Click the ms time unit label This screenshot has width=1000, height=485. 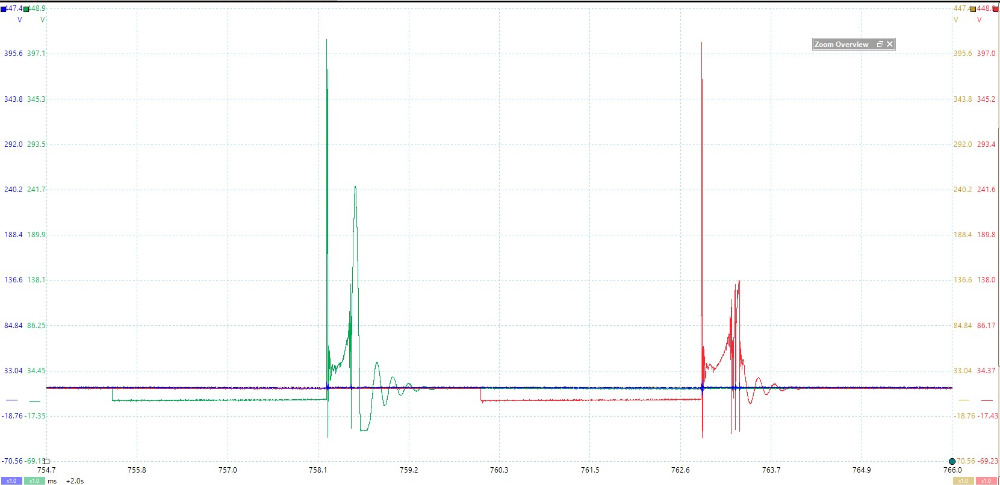point(52,481)
